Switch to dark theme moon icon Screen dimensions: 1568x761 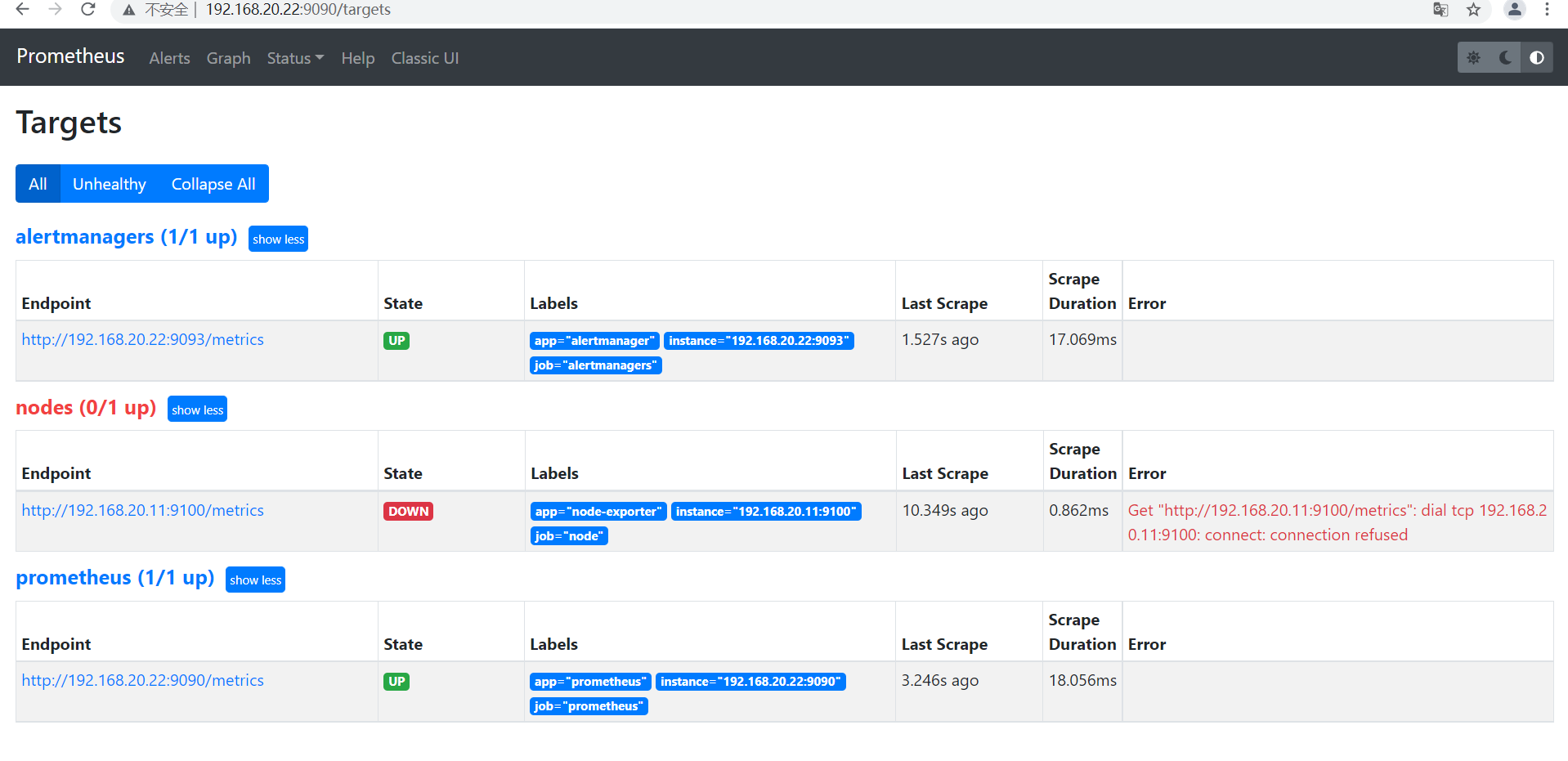click(x=1505, y=57)
